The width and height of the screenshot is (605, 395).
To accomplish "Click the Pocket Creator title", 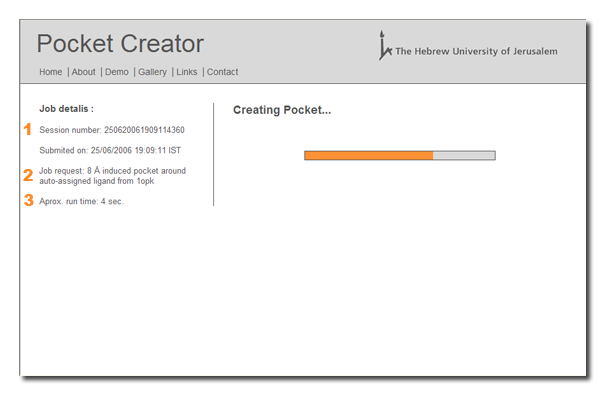I will [x=120, y=43].
